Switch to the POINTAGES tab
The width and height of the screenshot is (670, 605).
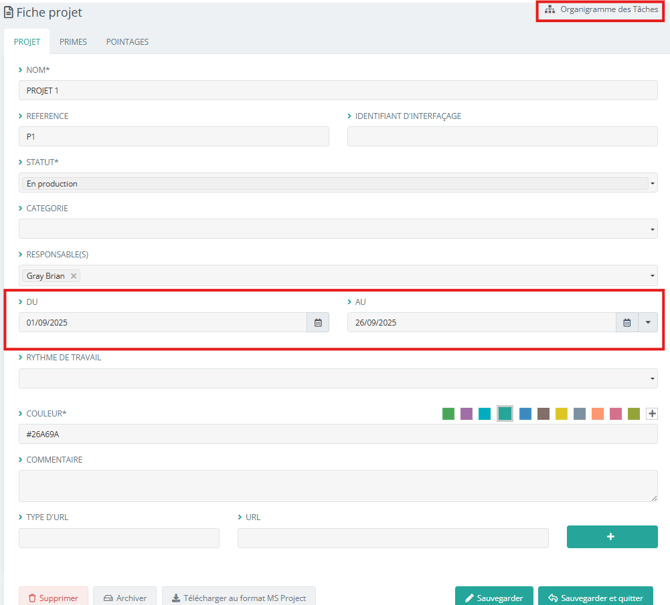pyautogui.click(x=127, y=42)
